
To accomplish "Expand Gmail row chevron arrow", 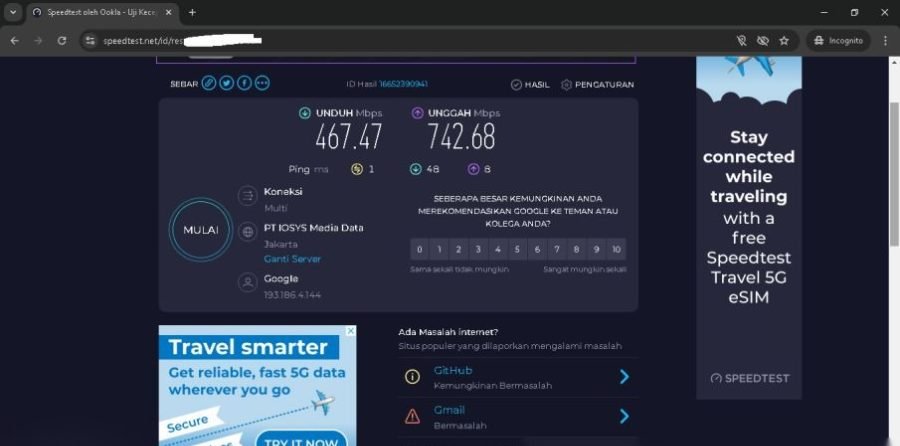I will point(624,416).
